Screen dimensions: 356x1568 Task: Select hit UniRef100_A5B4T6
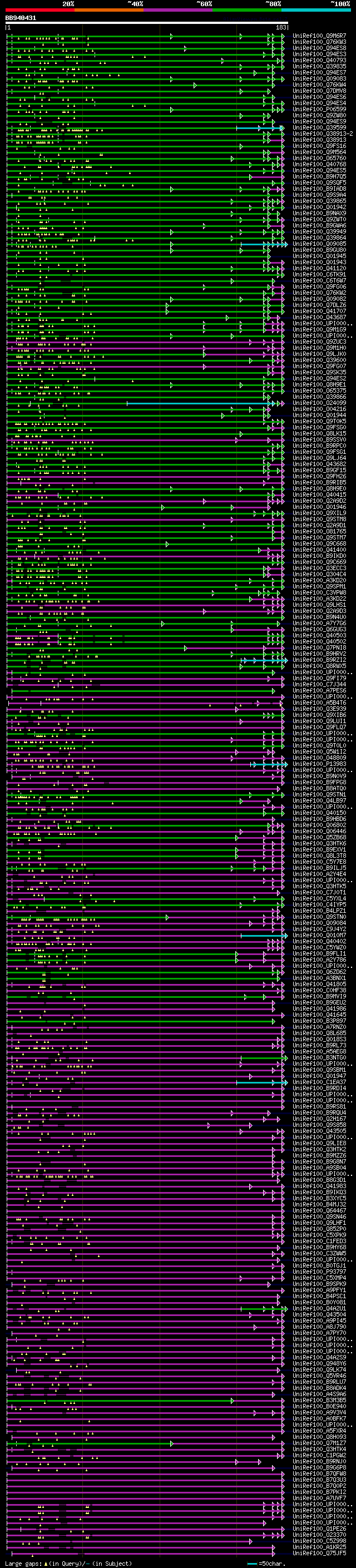[x=319, y=703]
